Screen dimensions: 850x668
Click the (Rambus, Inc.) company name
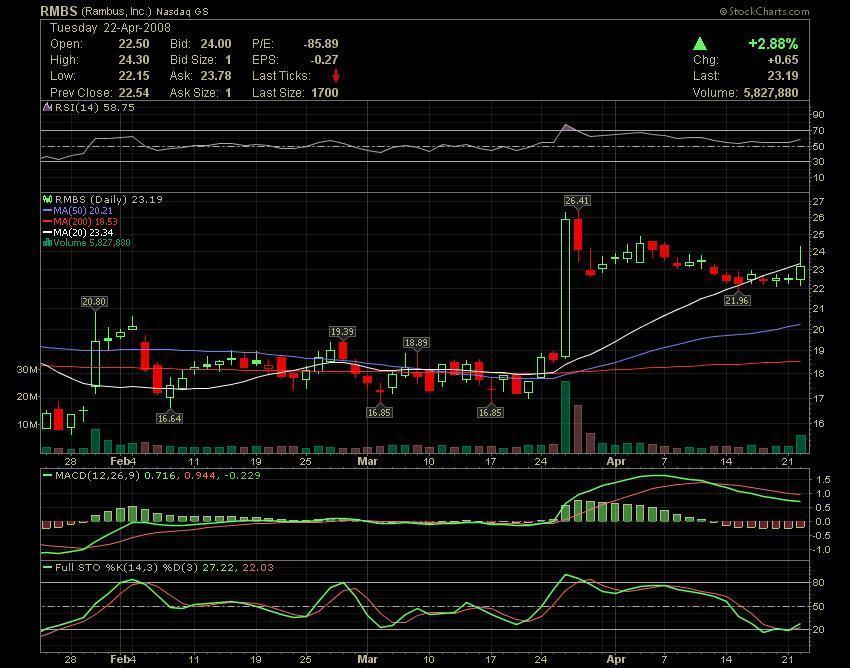click(116, 11)
